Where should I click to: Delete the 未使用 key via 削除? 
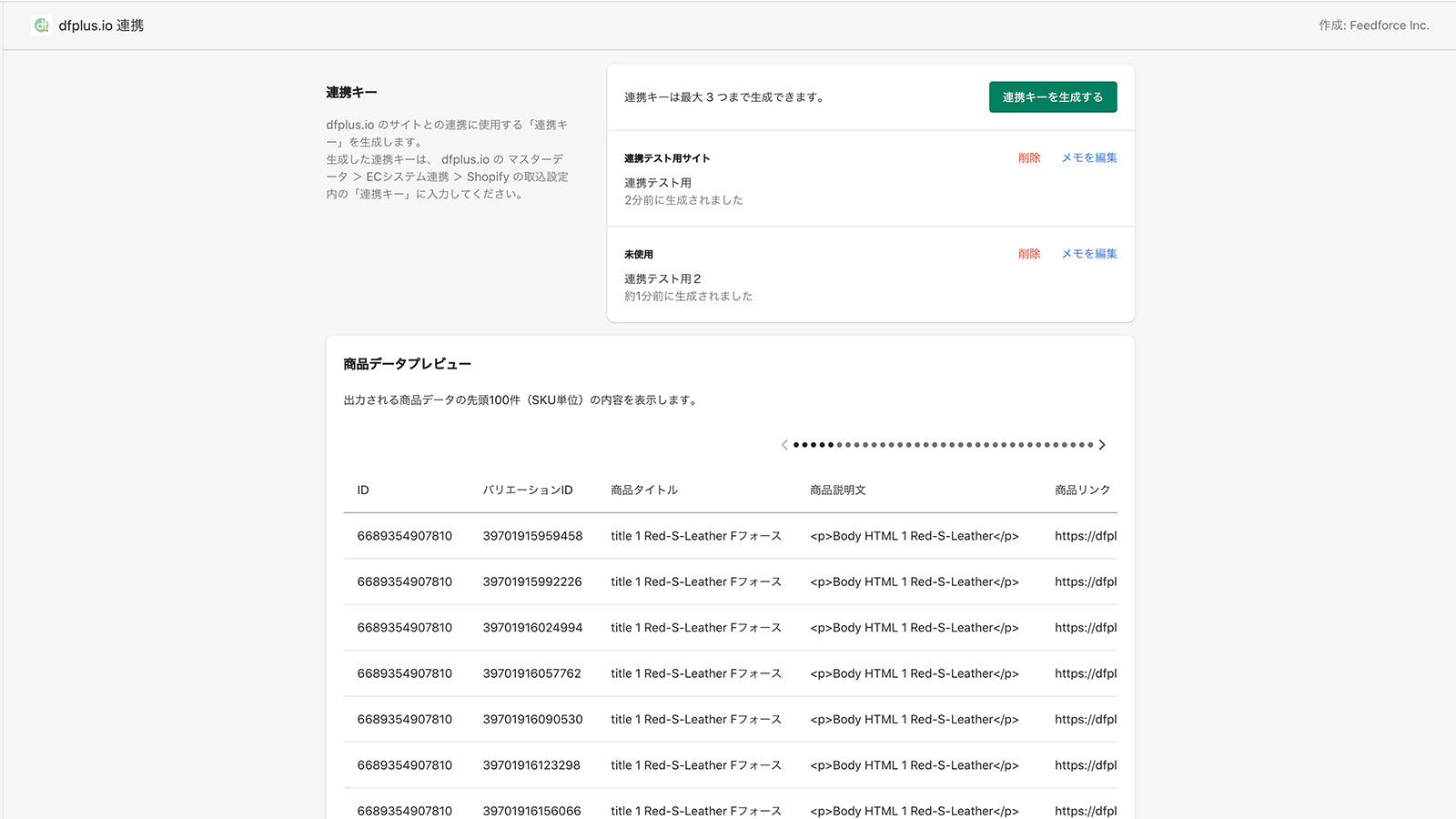pos(1029,254)
